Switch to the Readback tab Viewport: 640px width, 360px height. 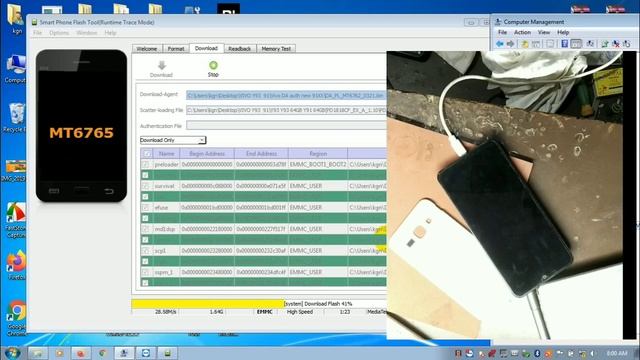point(240,49)
